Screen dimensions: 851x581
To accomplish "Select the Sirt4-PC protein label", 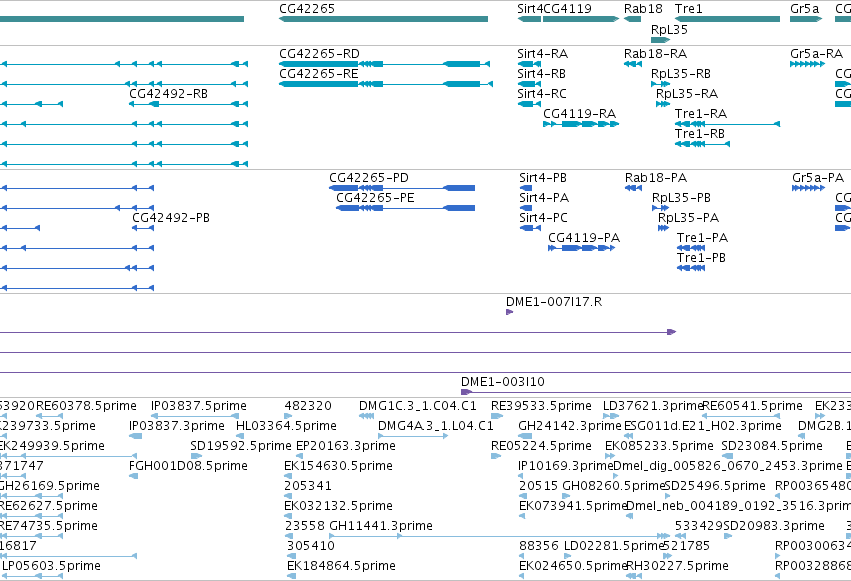I will click(543, 218).
